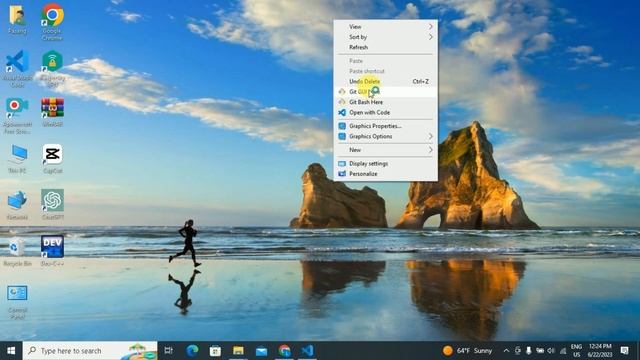Viewport: 640px width, 360px height.
Task: Switch to Chrome on the taskbar
Action: click(284, 351)
